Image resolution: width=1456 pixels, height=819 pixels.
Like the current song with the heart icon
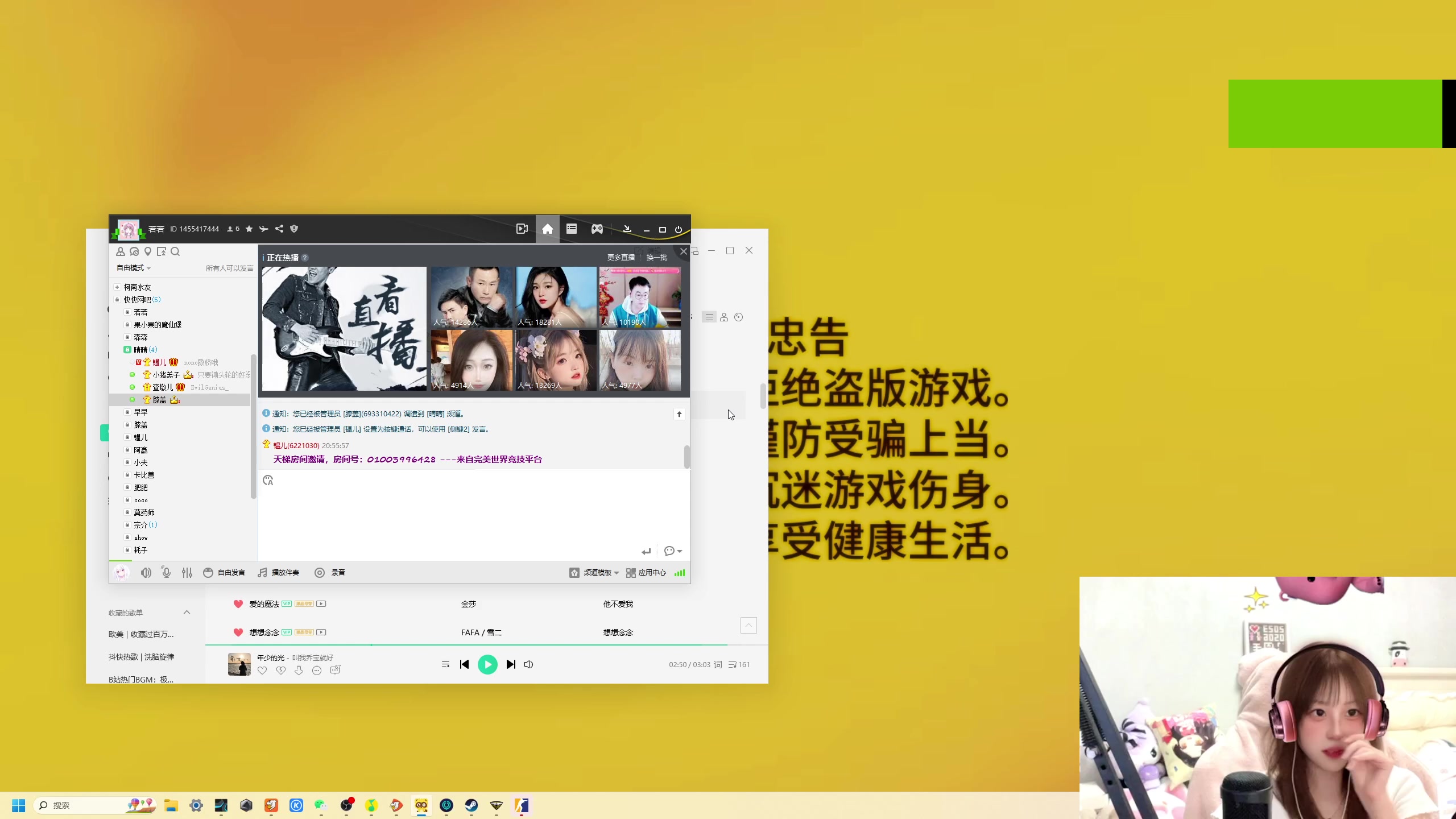262,671
